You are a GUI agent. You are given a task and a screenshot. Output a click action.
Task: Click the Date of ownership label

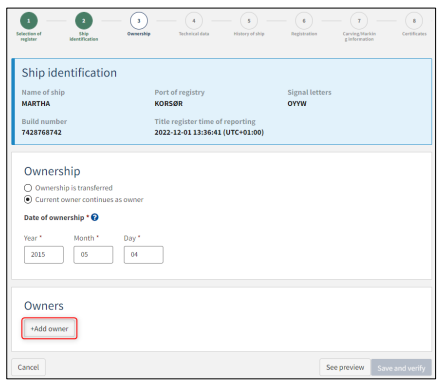54,218
